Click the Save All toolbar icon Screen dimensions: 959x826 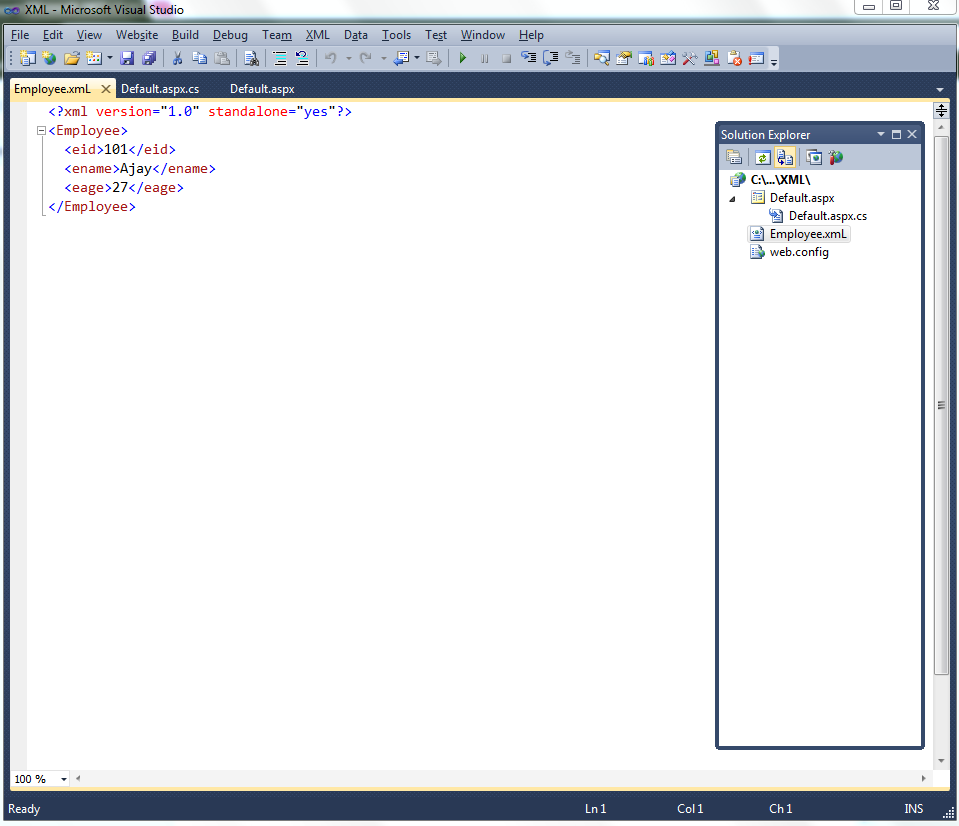tap(148, 57)
